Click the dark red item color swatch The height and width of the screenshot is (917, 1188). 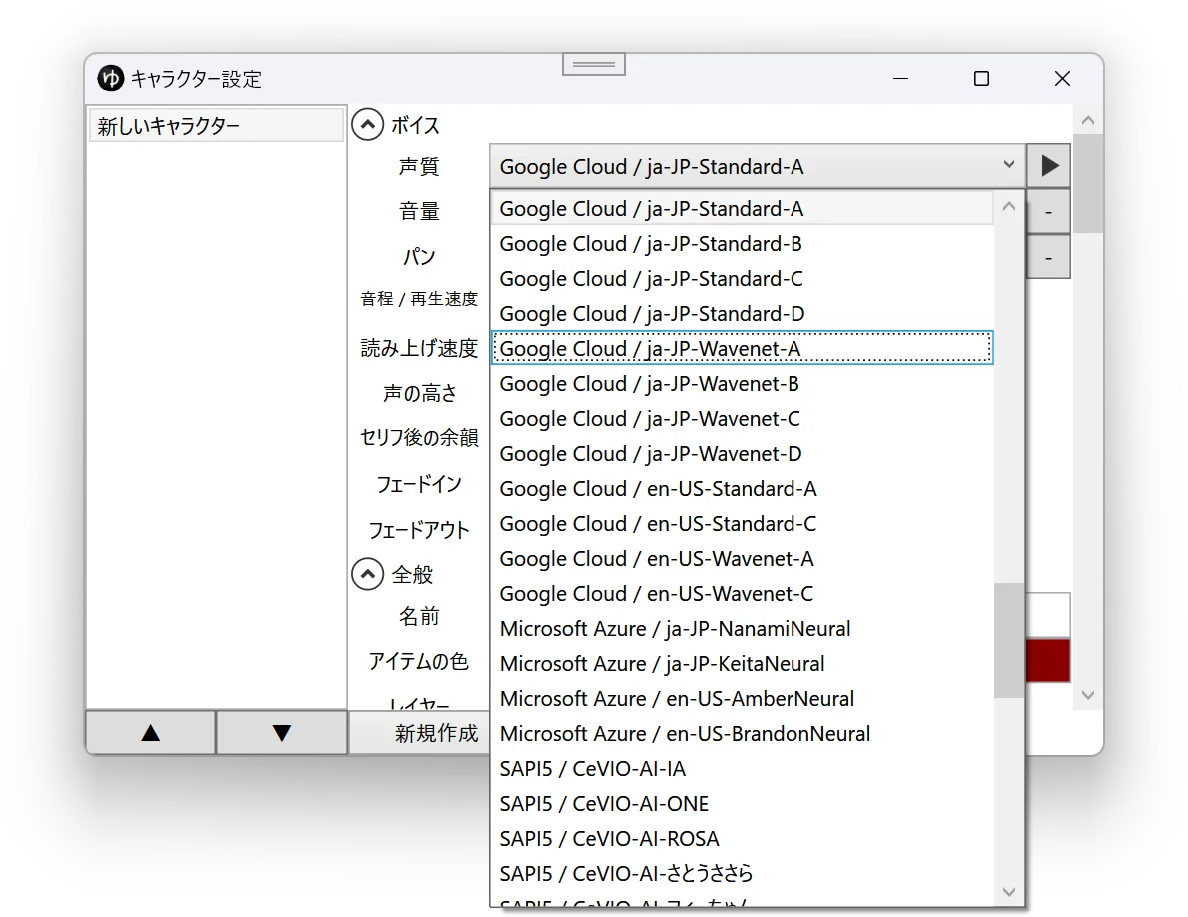[x=1048, y=661]
